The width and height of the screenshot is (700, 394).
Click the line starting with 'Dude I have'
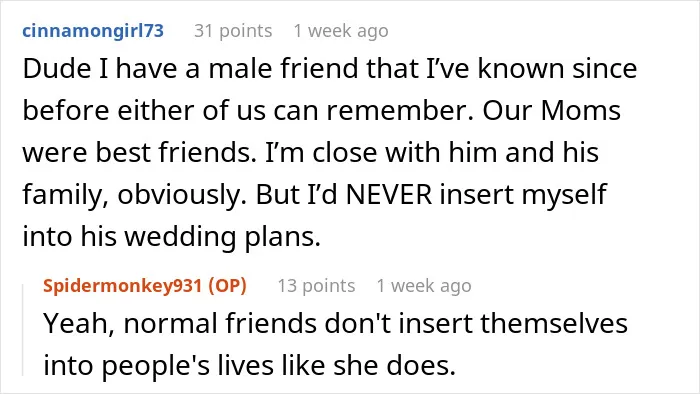(330, 69)
